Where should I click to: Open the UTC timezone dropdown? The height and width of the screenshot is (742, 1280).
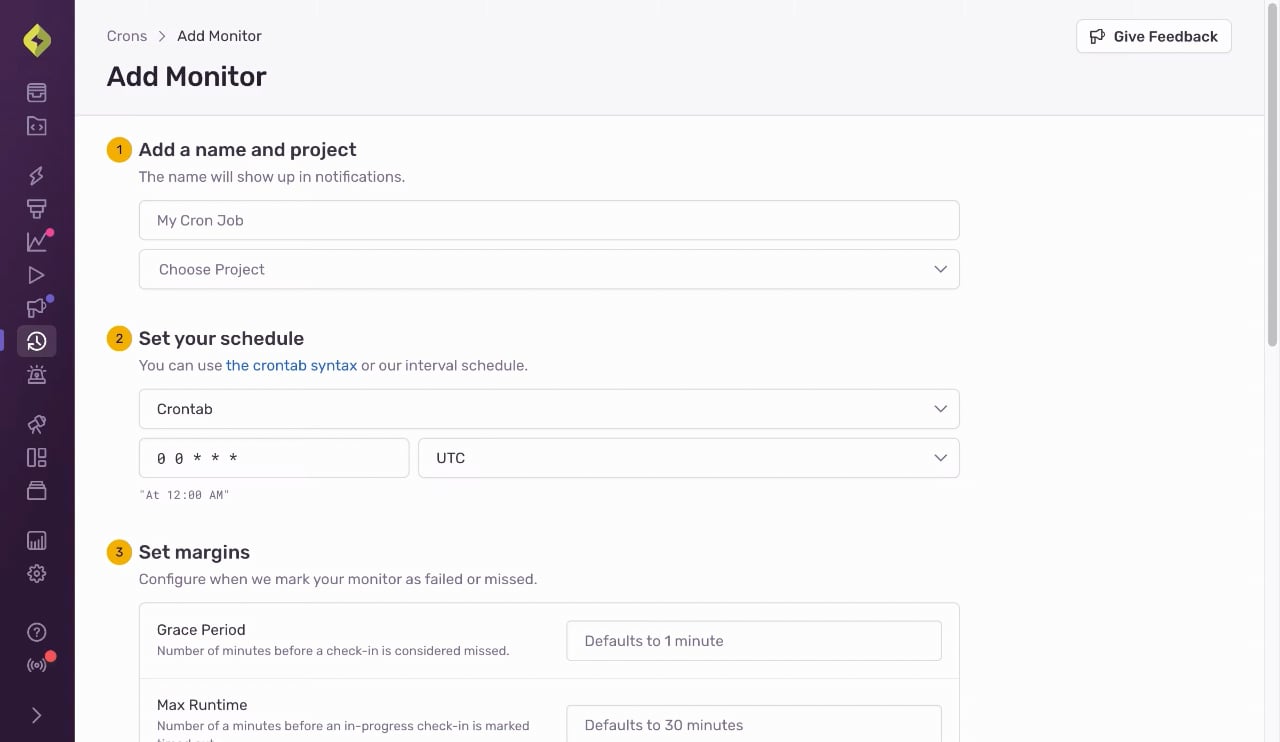(x=689, y=458)
